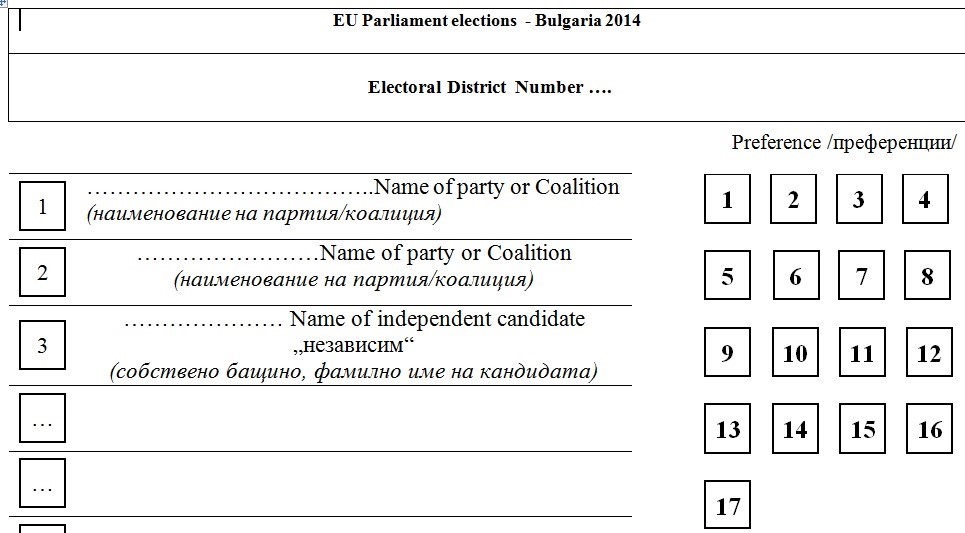Viewport: 965px width, 533px height.
Task: Click the Electoral District Number field
Action: (x=489, y=87)
